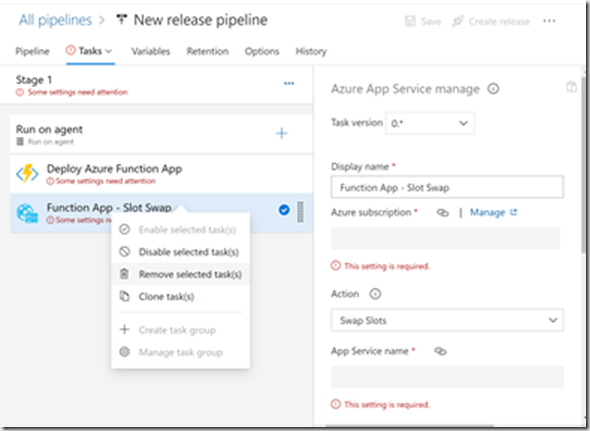Screen dimensions: 590x431
Task: Open the top-right more options ellipsis
Action: pos(549,21)
